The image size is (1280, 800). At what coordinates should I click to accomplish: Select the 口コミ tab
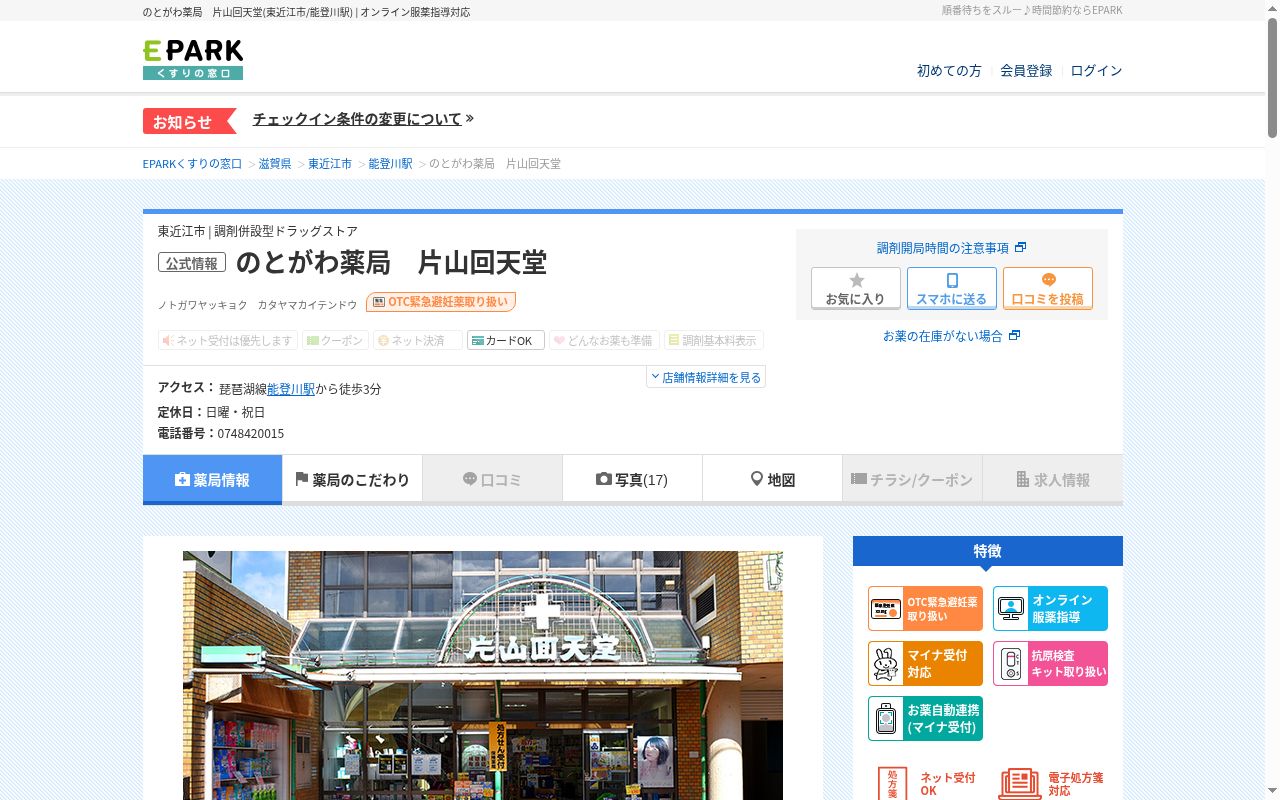click(492, 479)
